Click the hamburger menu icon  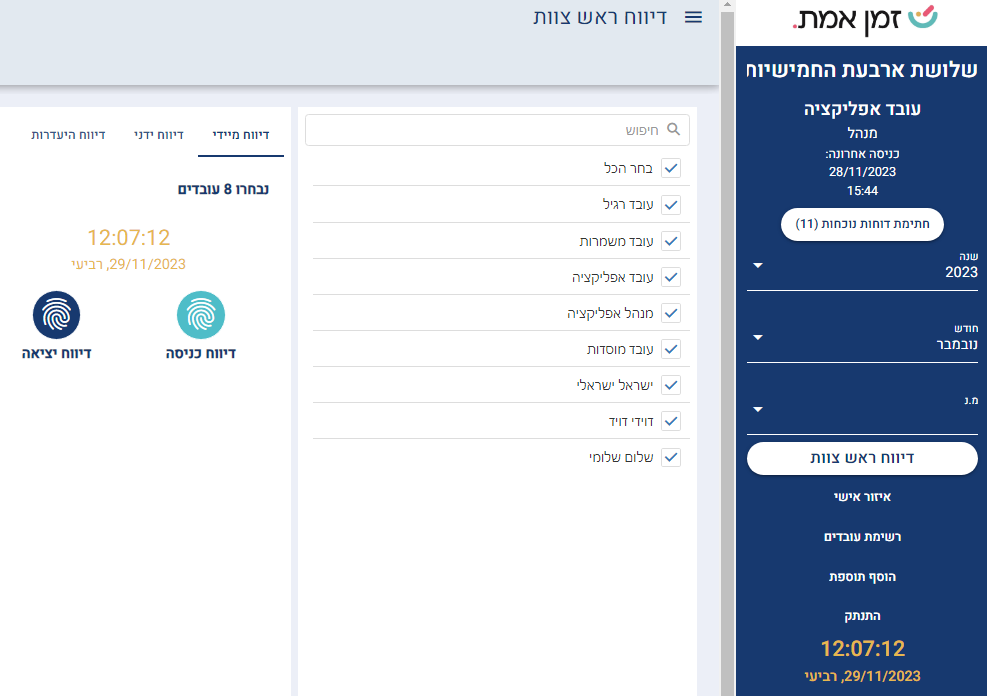(x=693, y=17)
